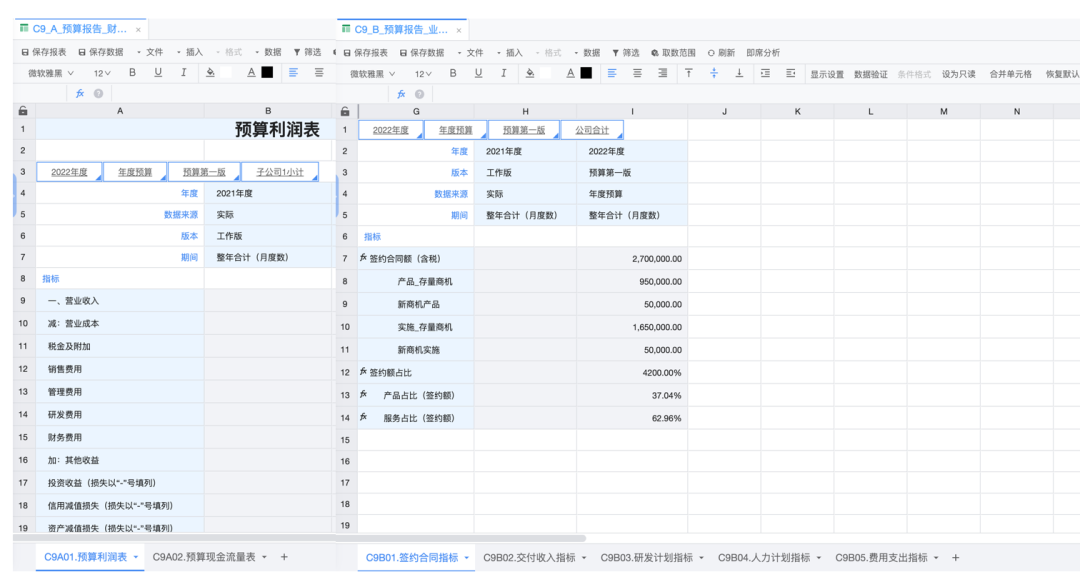Screen dimensions: 1080x587
Task: Open C9B05.费用支出指标 sheet tab
Action: 881,558
